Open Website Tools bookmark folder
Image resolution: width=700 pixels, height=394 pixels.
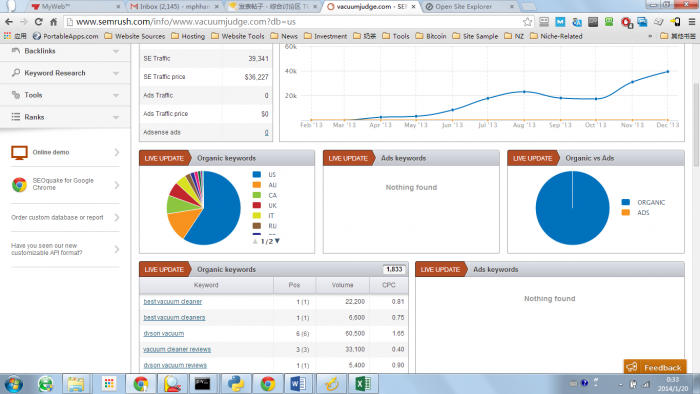238,36
